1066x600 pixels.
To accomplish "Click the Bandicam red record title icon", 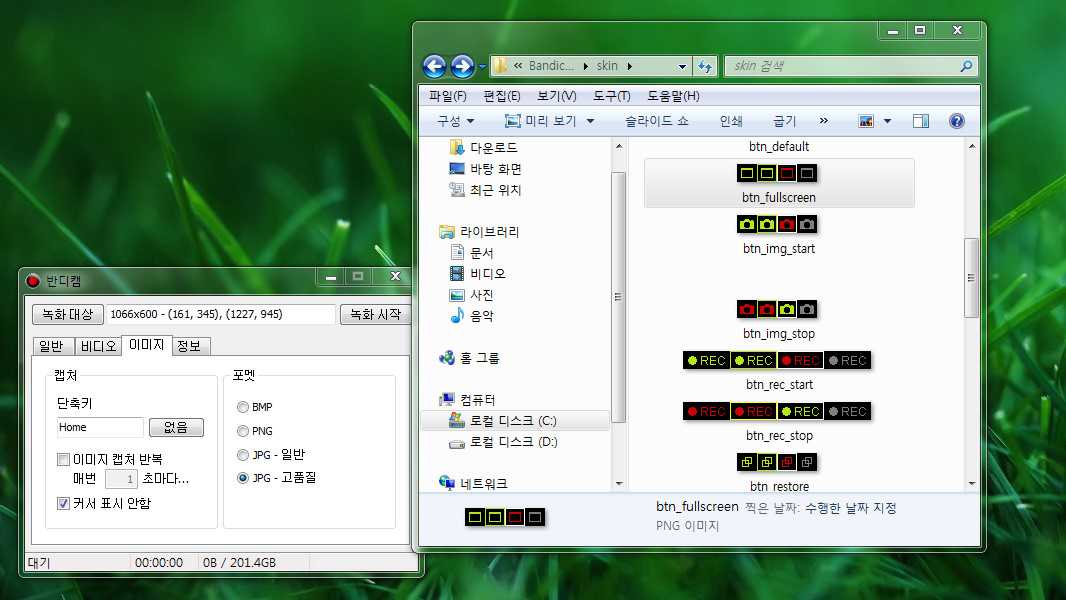I will coord(33,281).
